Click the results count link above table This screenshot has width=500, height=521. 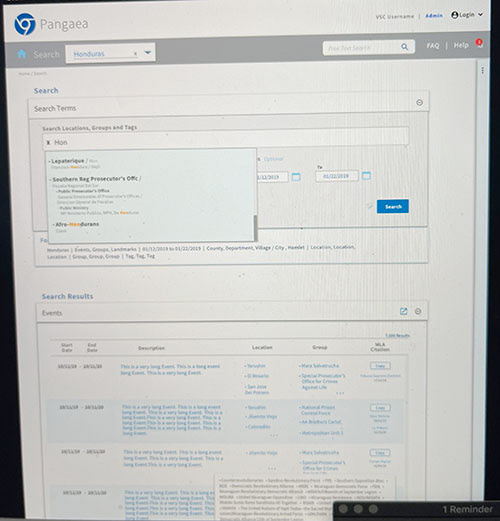click(397, 335)
